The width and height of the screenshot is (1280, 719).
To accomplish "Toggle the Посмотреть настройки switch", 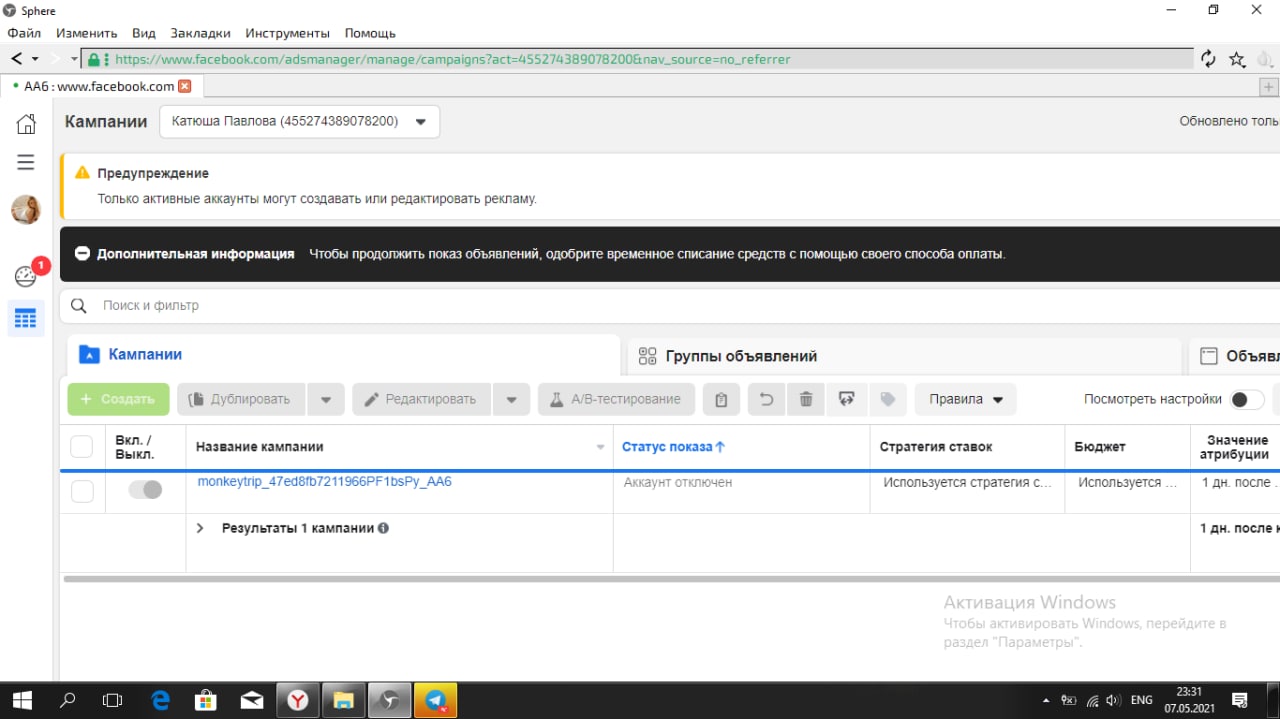I will click(x=1247, y=399).
